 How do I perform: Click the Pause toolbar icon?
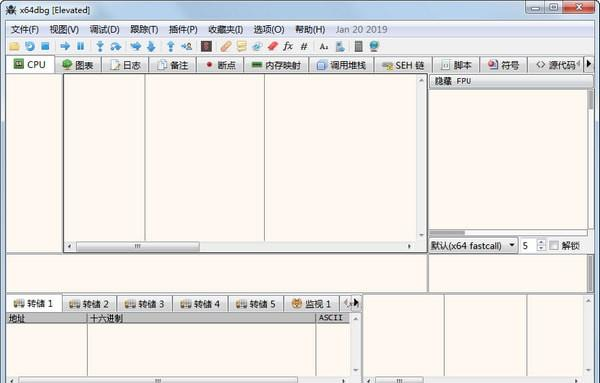pyautogui.click(x=80, y=47)
